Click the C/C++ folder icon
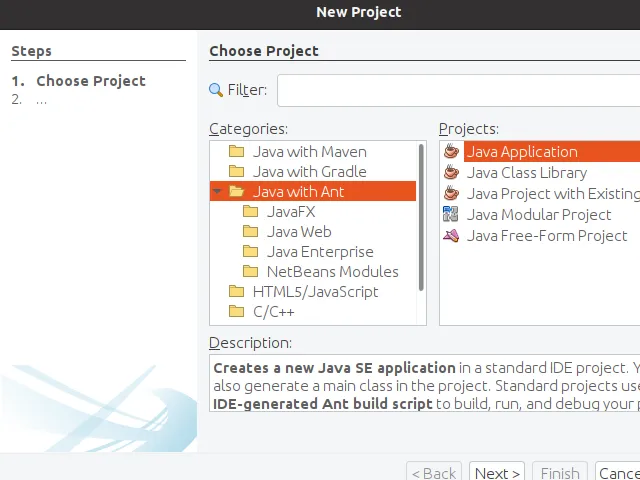 [236, 311]
